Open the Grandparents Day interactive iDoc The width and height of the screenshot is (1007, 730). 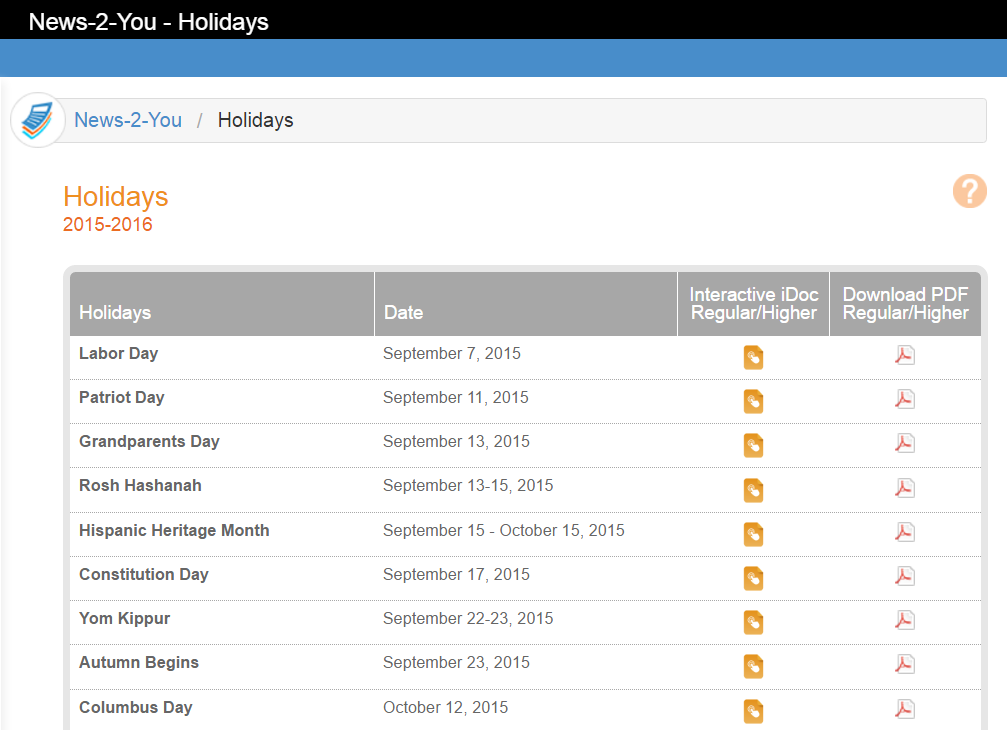point(753,446)
